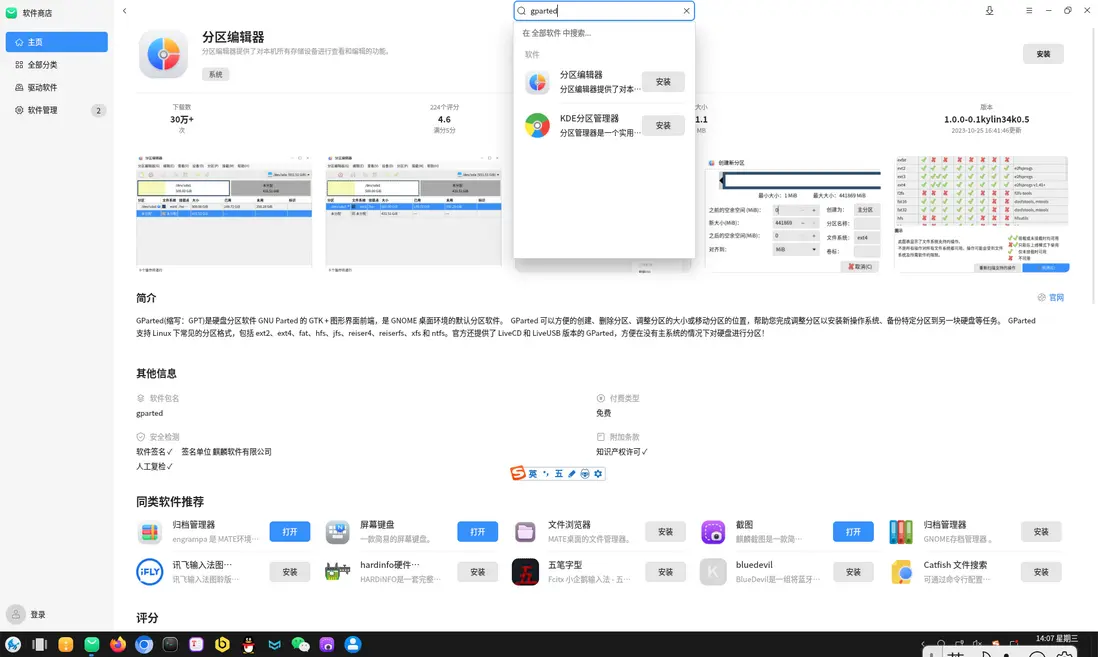The height and width of the screenshot is (657, 1098).
Task: Click the 五笔字型 app icon
Action: point(525,572)
